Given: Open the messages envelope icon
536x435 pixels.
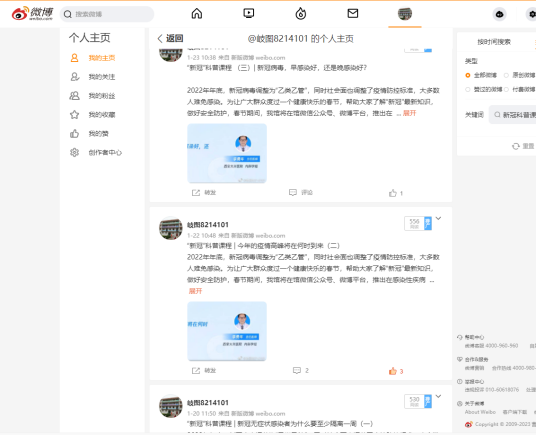Looking at the screenshot, I should [x=352, y=14].
